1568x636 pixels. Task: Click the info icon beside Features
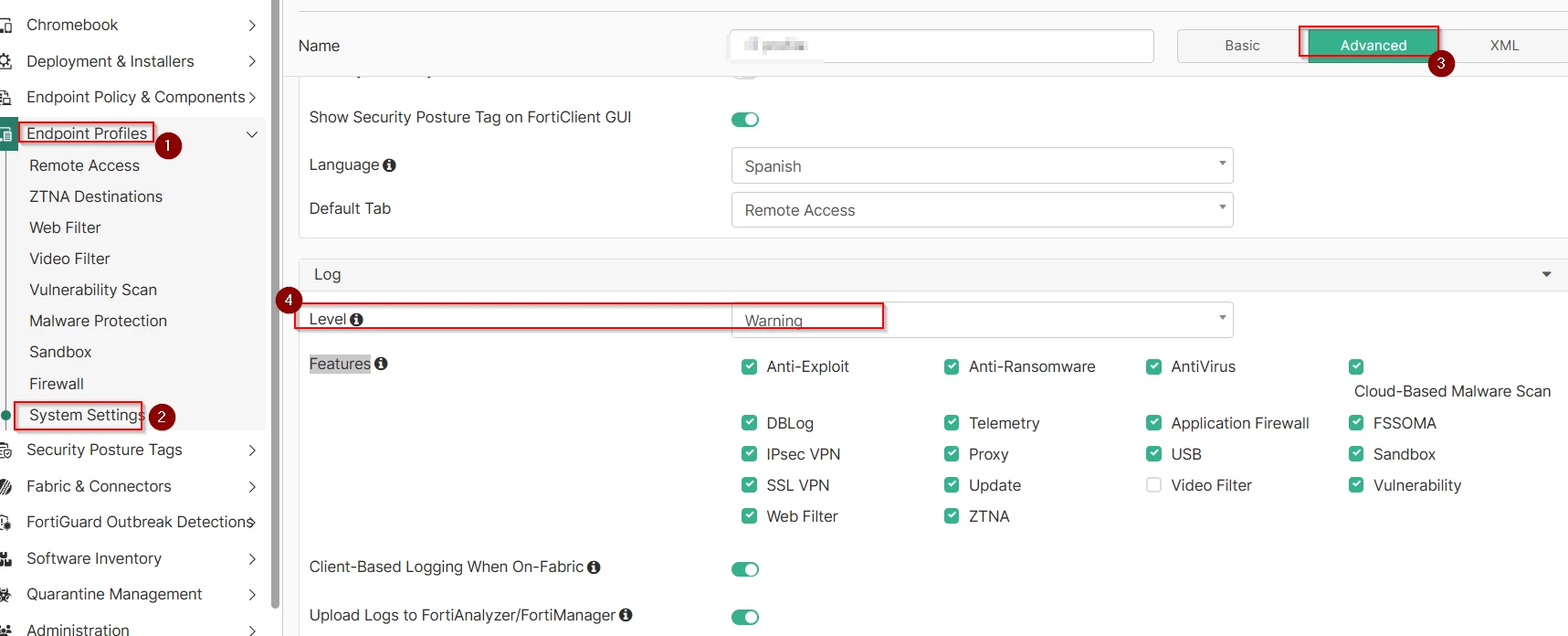coord(381,364)
